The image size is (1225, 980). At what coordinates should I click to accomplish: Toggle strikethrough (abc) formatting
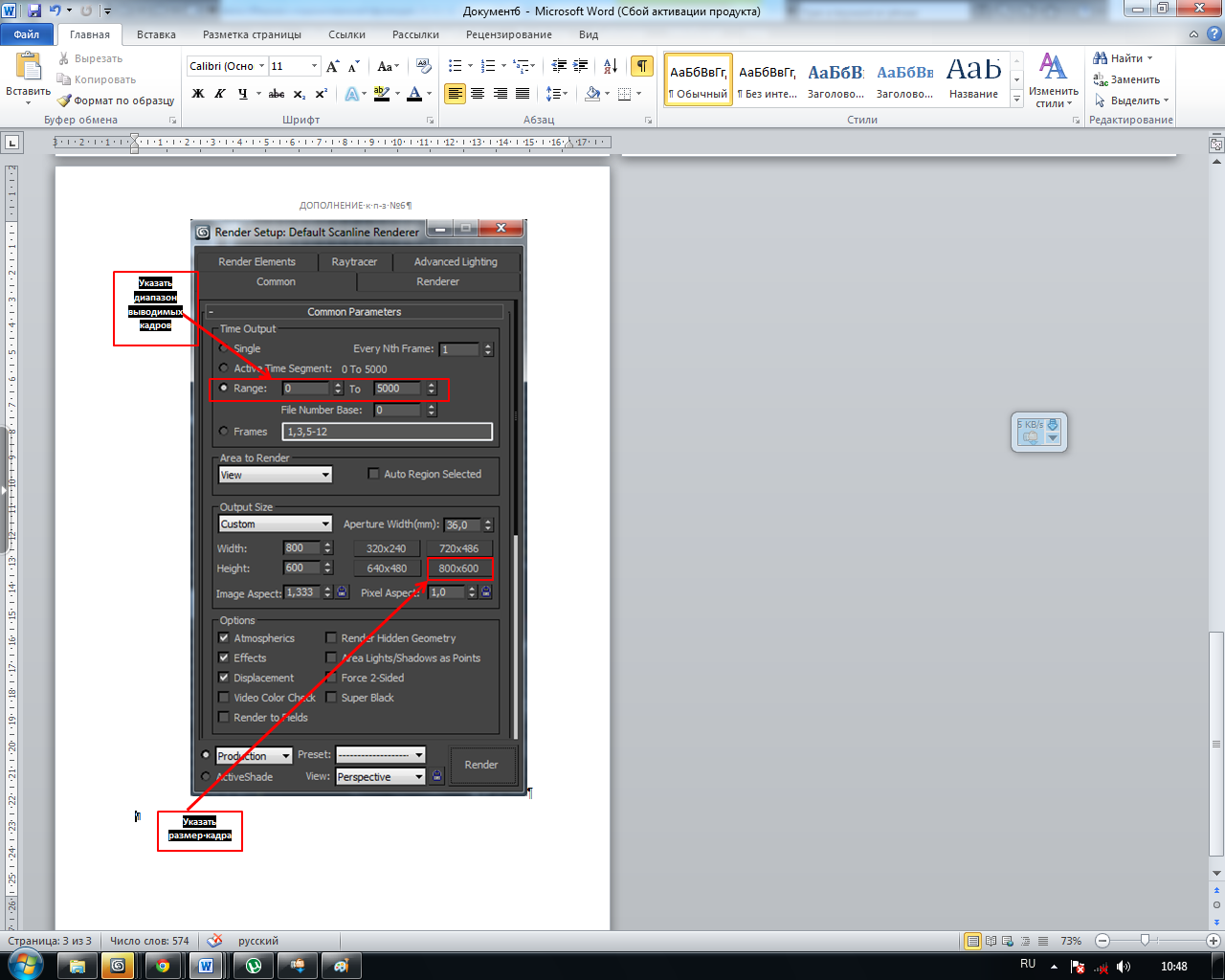(277, 94)
